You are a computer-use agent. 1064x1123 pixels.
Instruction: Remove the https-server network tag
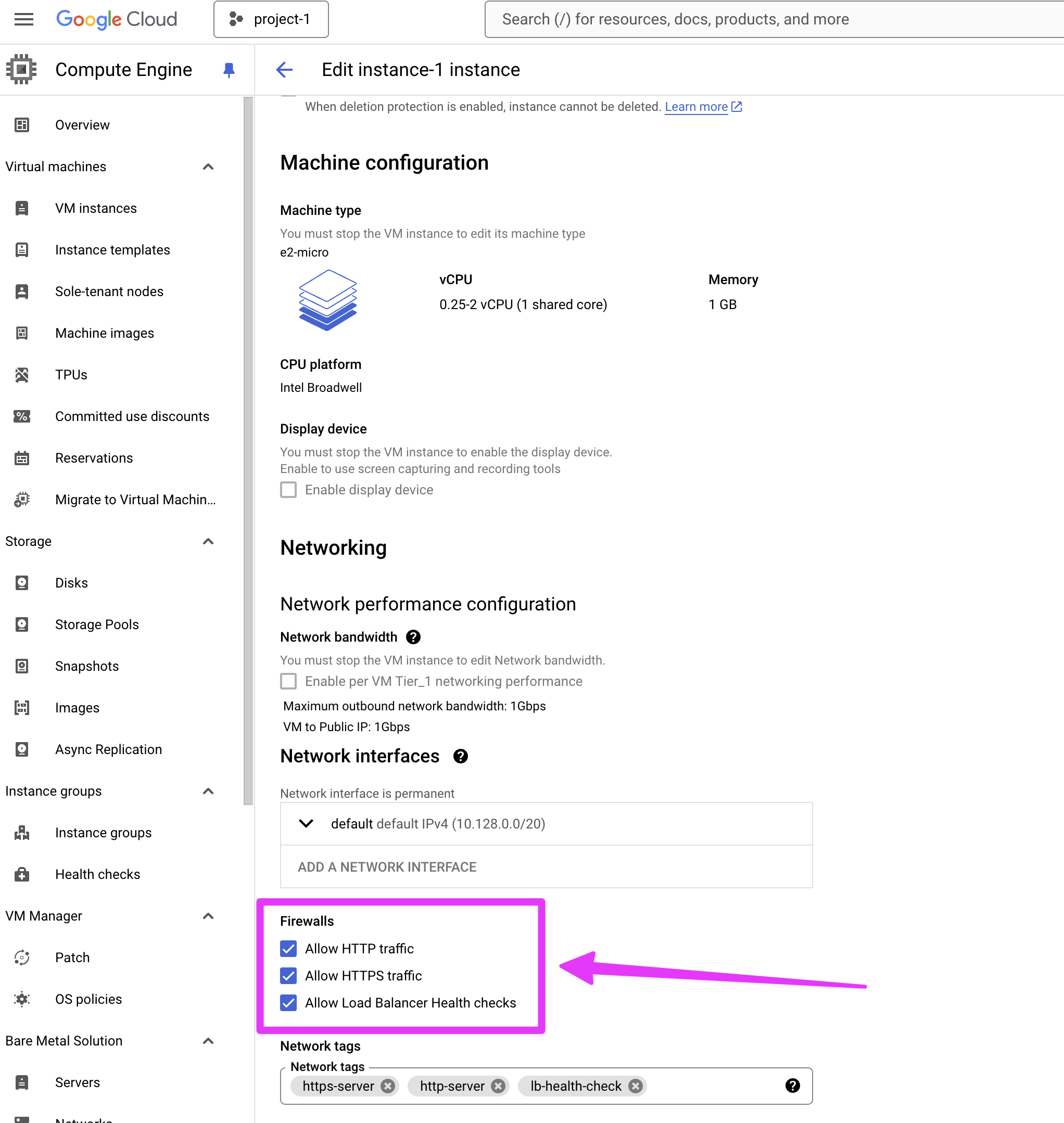pos(388,1086)
